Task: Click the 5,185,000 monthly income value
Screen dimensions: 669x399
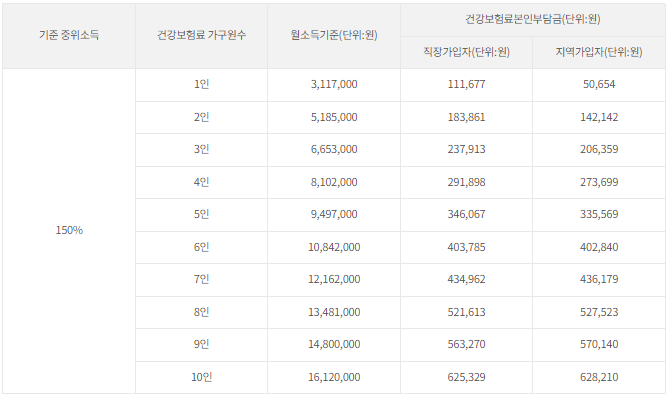Action: pyautogui.click(x=334, y=117)
